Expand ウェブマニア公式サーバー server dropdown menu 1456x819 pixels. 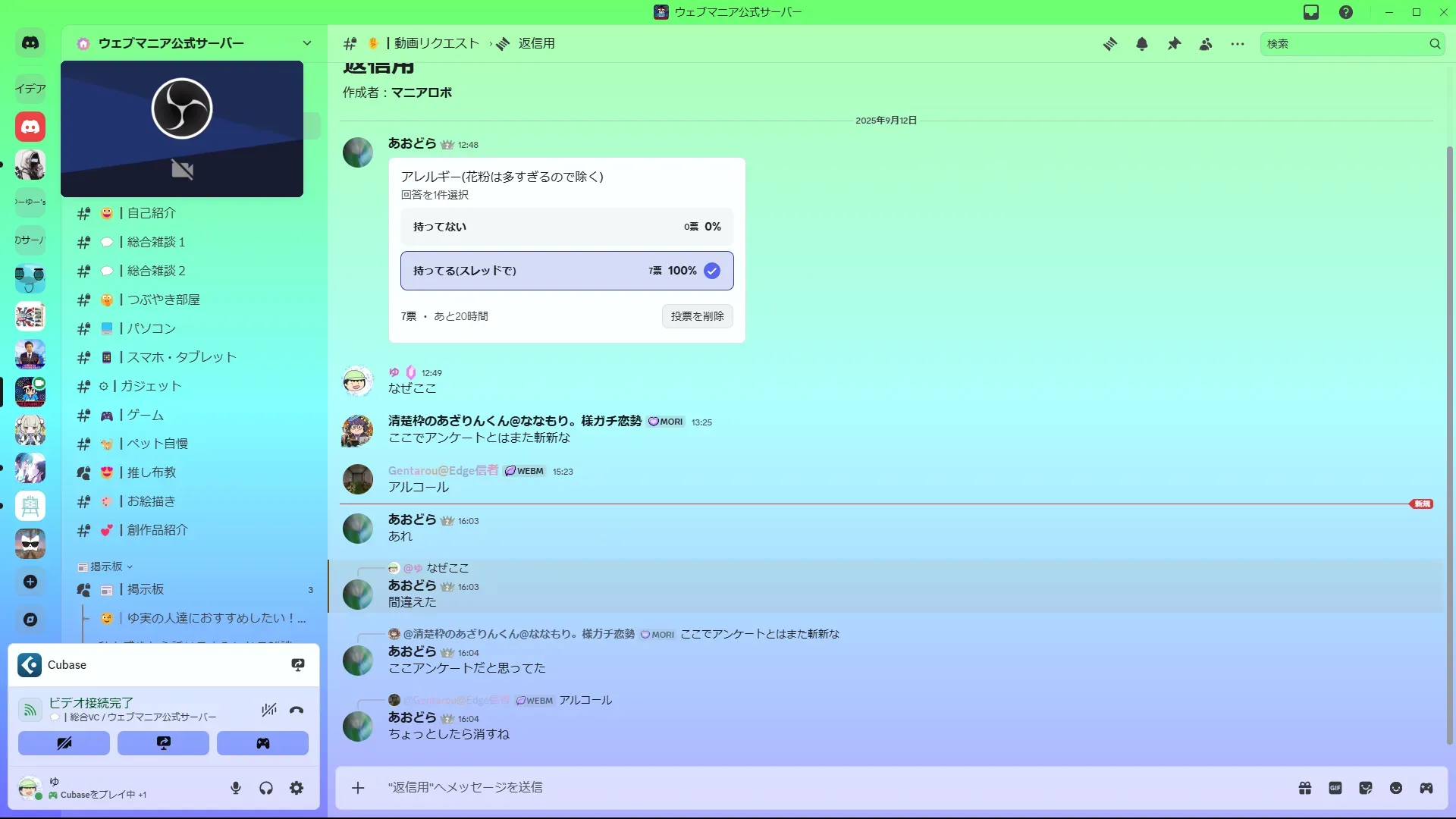(306, 43)
